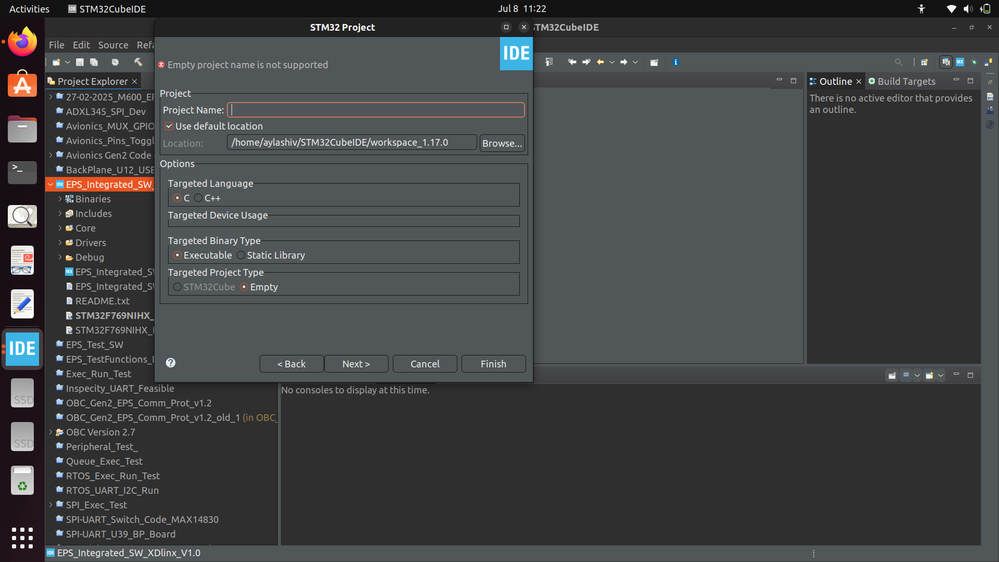Expand the OBC Version 2.7 project
999x562 pixels.
click(51, 432)
